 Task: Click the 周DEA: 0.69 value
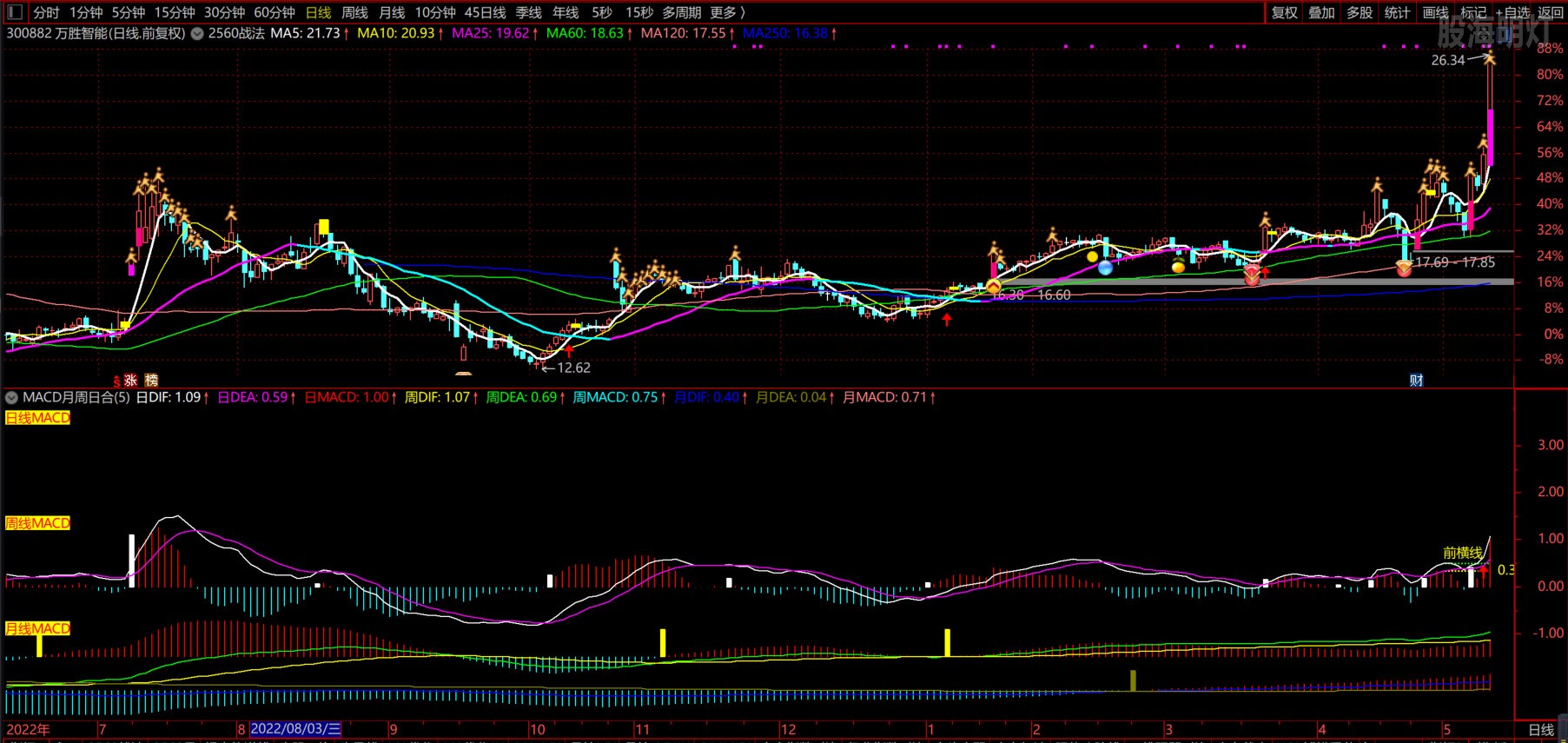(521, 397)
